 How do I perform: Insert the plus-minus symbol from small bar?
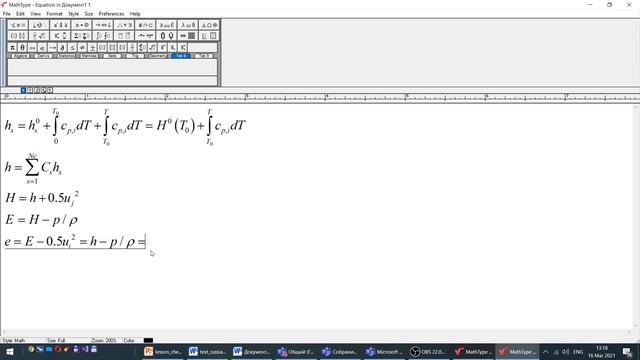coord(92,48)
